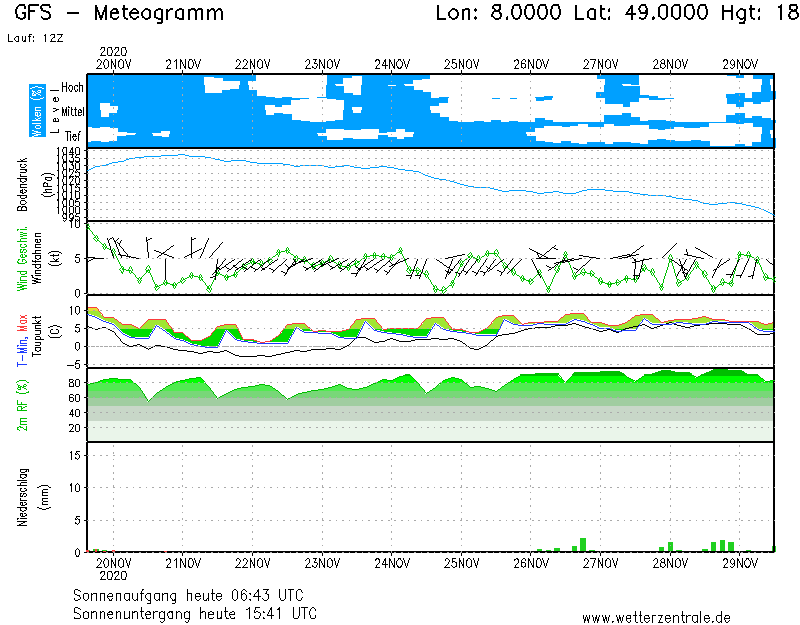This screenshot has width=800, height=625.
Task: Click '23NOV' on the top date axis
Action: point(322,65)
